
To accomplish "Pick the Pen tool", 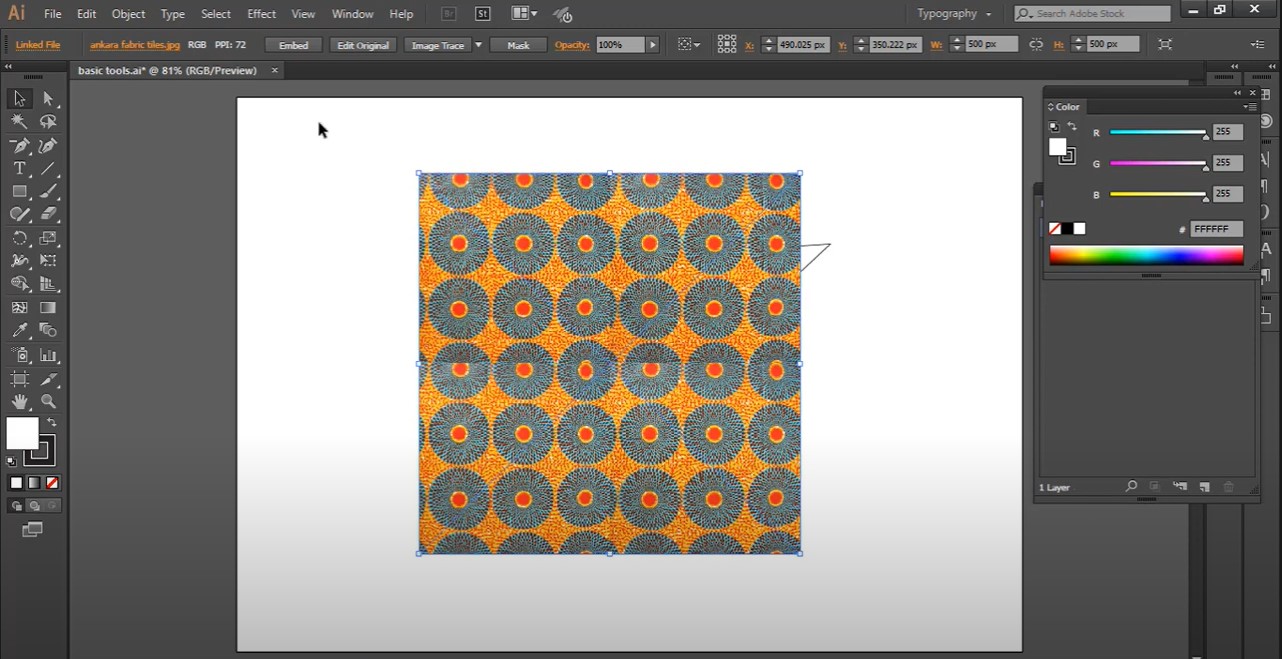I will (x=19, y=146).
